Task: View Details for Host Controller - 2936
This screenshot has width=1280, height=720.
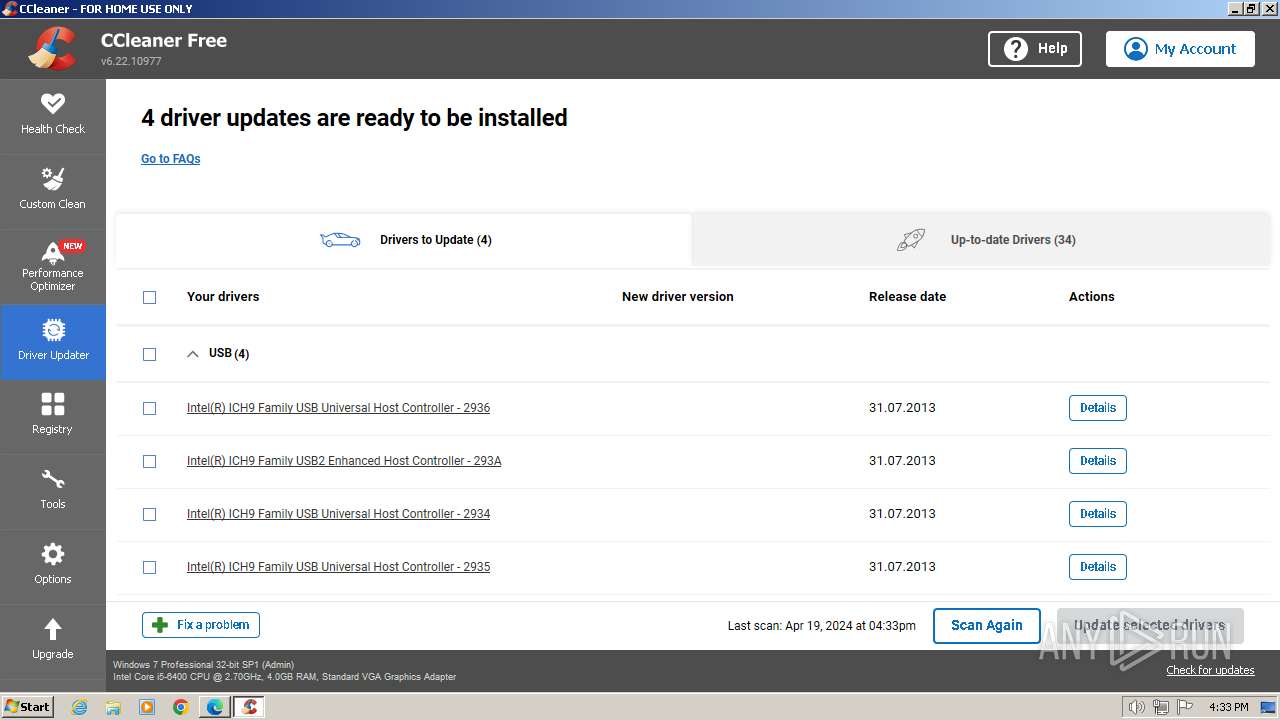Action: click(x=1098, y=408)
